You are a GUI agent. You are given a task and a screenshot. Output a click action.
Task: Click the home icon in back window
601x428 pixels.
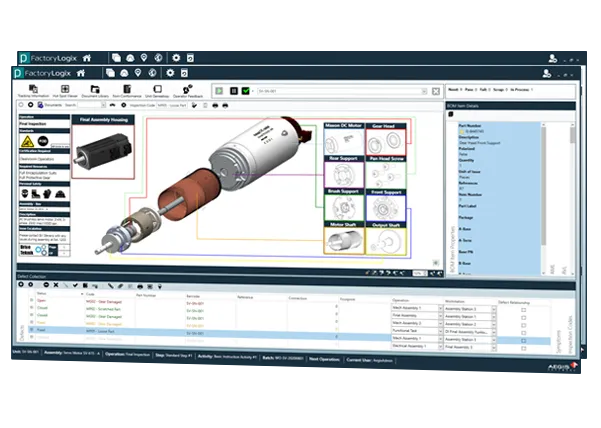87,58
